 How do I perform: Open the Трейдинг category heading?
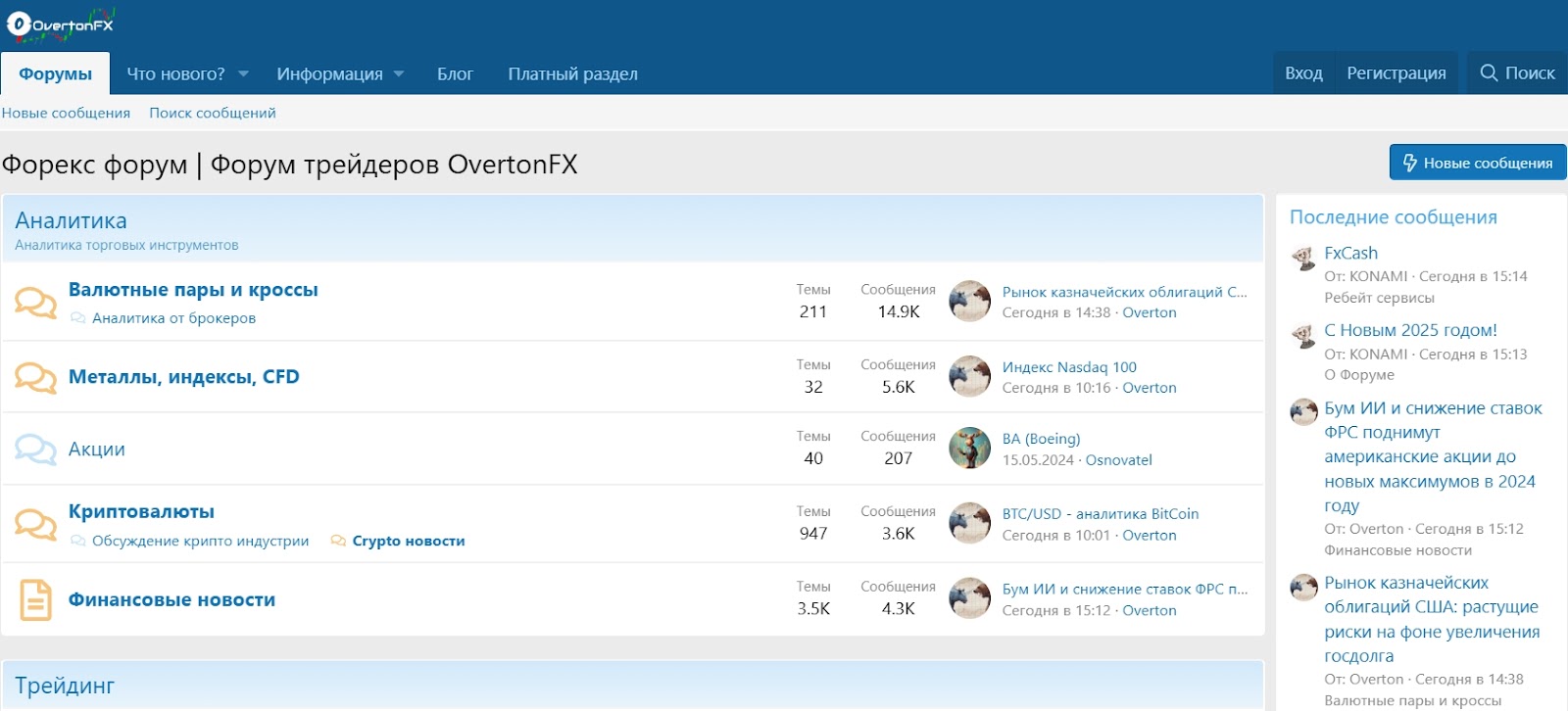[65, 686]
